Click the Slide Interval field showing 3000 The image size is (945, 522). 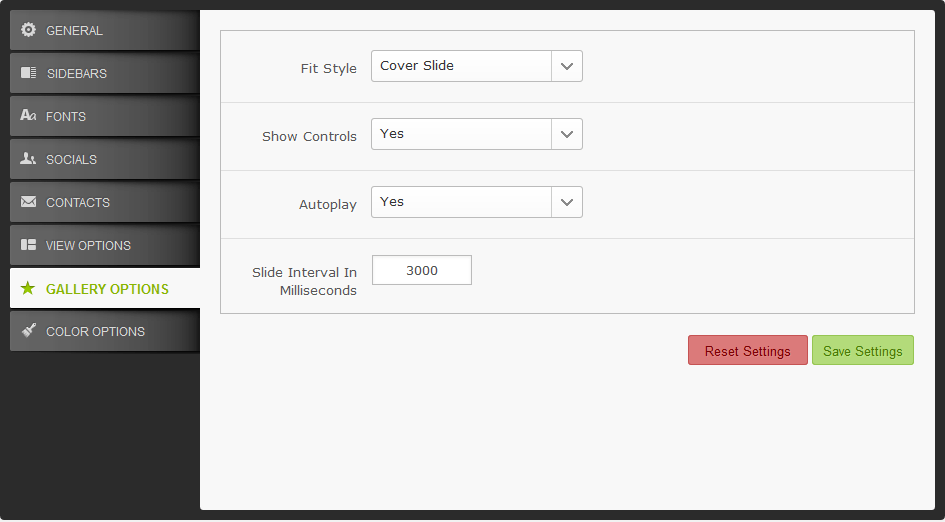(x=422, y=271)
